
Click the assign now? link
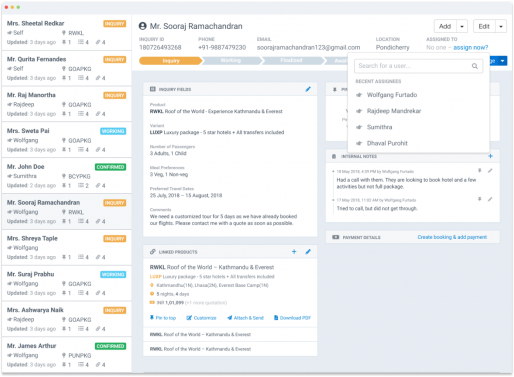pos(471,47)
